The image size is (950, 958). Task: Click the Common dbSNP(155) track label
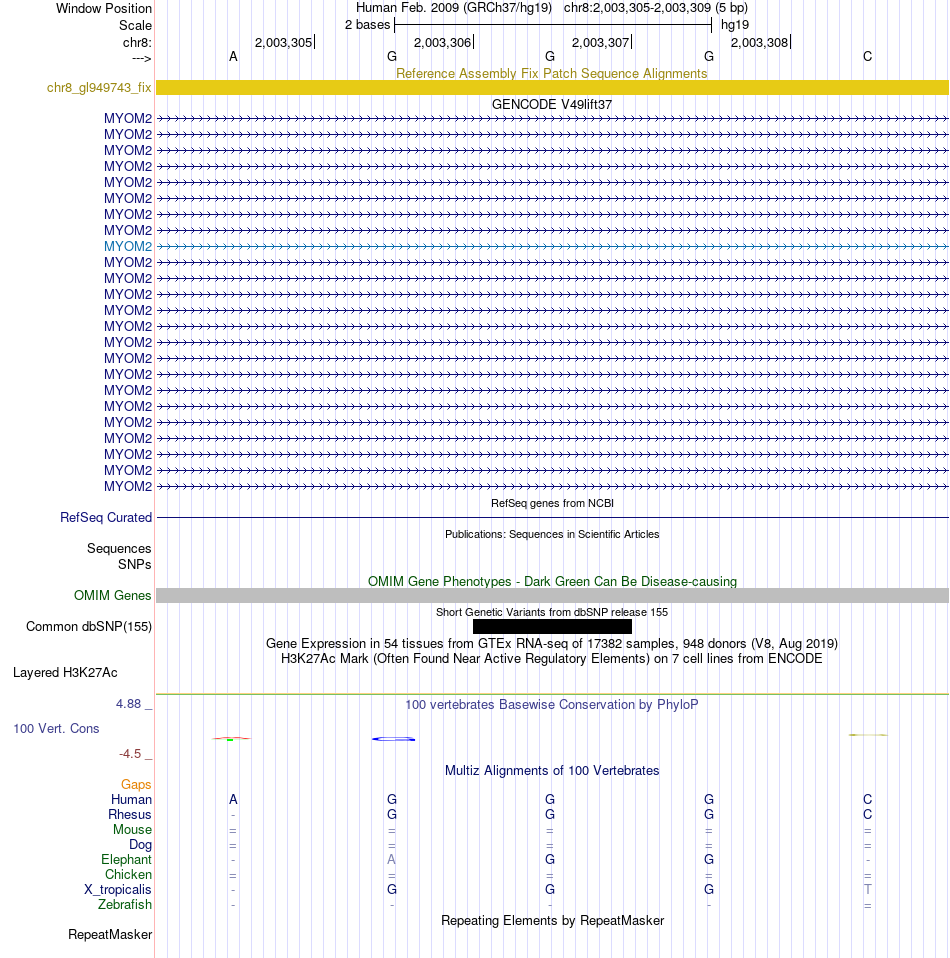(89, 627)
